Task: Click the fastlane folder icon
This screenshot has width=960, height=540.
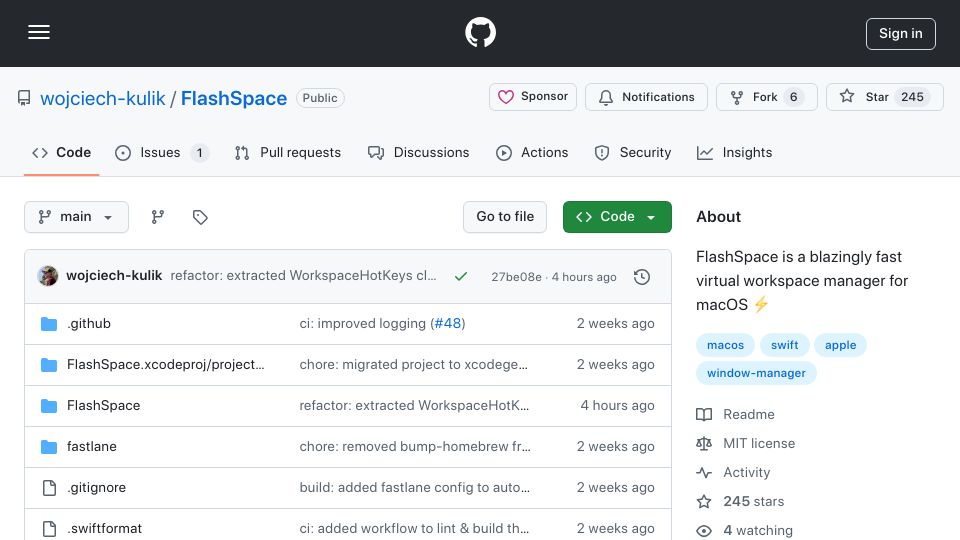Action: [x=49, y=447]
